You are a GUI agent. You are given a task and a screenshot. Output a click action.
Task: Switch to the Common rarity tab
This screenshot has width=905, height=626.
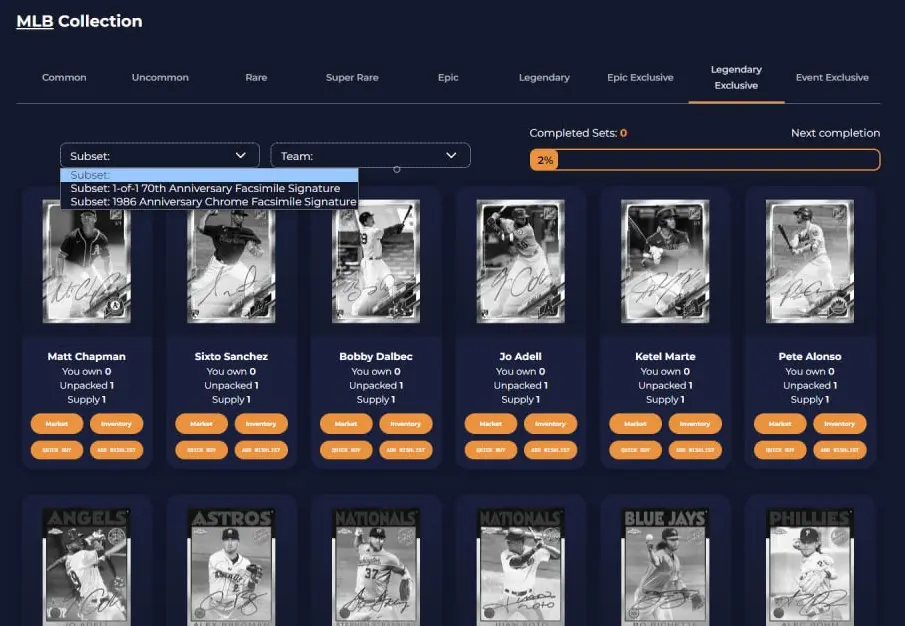click(x=64, y=77)
